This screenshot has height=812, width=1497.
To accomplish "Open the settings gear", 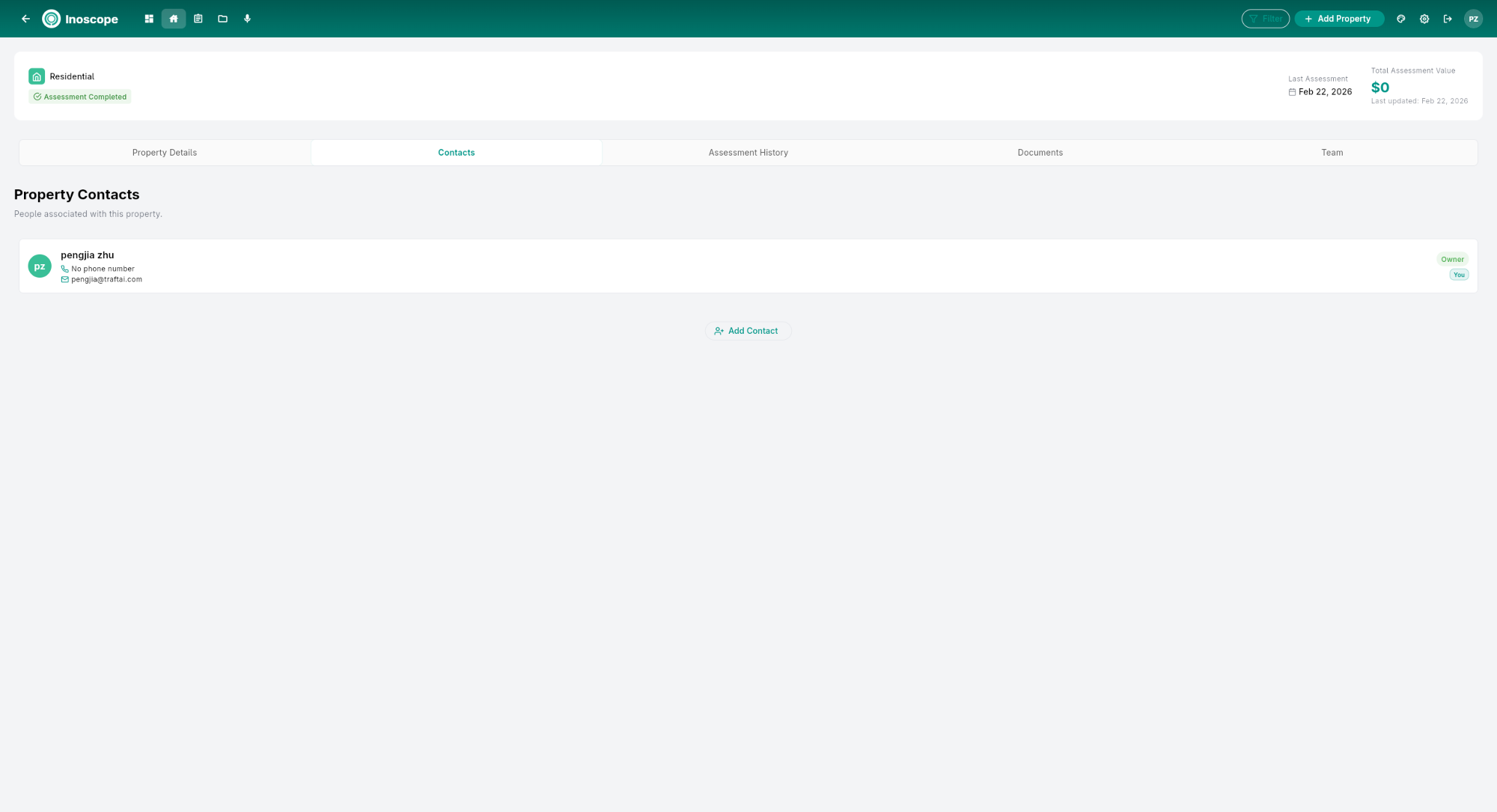I will (1424, 19).
